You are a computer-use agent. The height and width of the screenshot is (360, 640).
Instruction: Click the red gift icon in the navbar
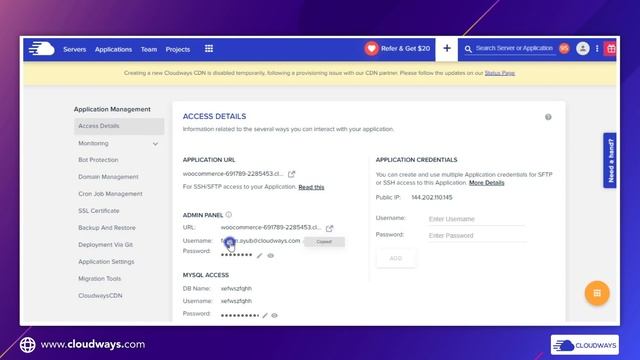pyautogui.click(x=611, y=49)
